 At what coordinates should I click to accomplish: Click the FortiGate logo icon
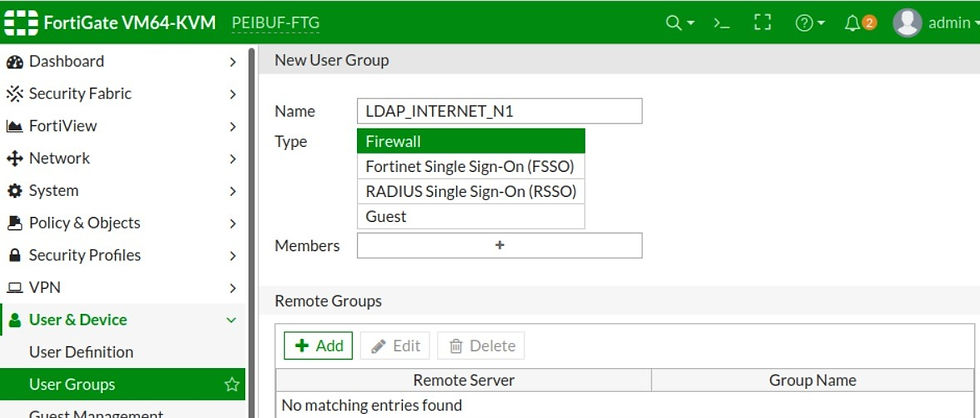tap(21, 22)
